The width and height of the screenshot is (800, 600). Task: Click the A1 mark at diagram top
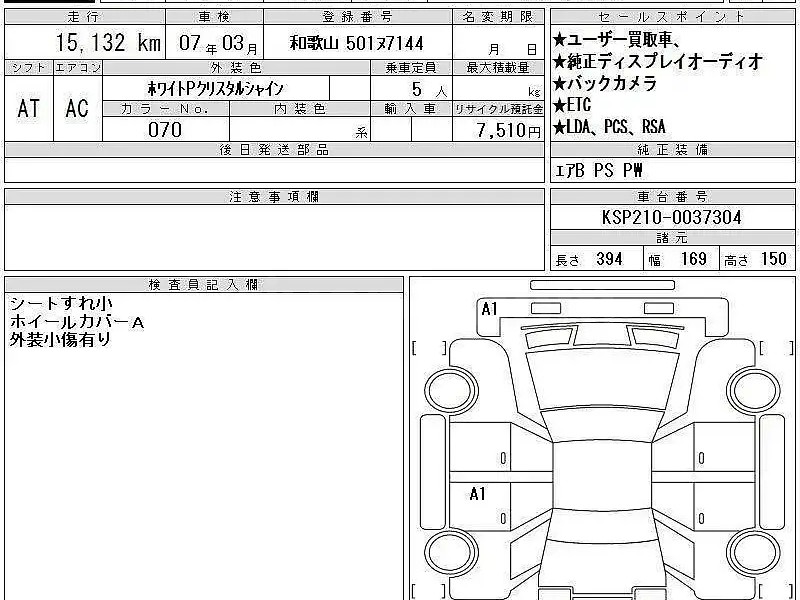click(x=489, y=309)
